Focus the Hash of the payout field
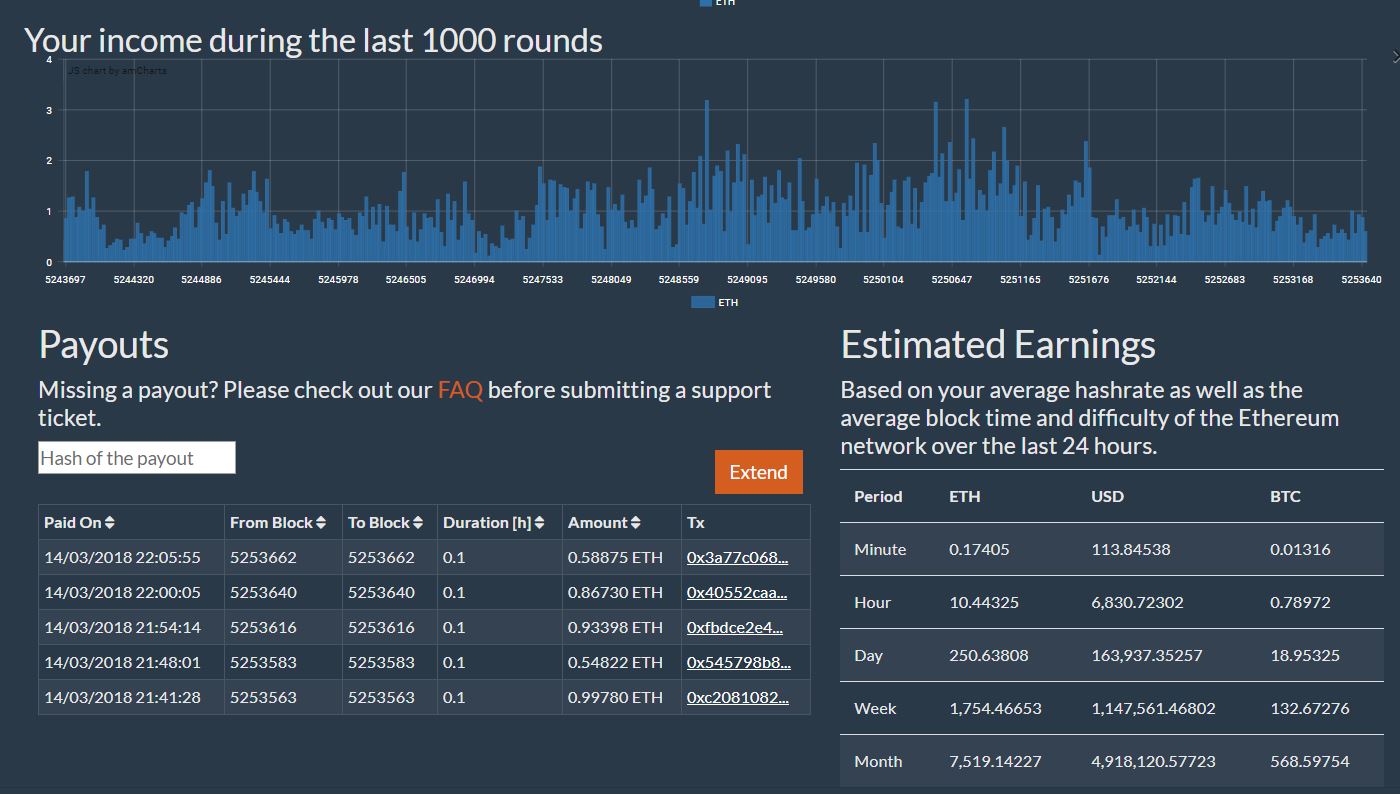Screen dimensions: 1400x794 point(137,458)
